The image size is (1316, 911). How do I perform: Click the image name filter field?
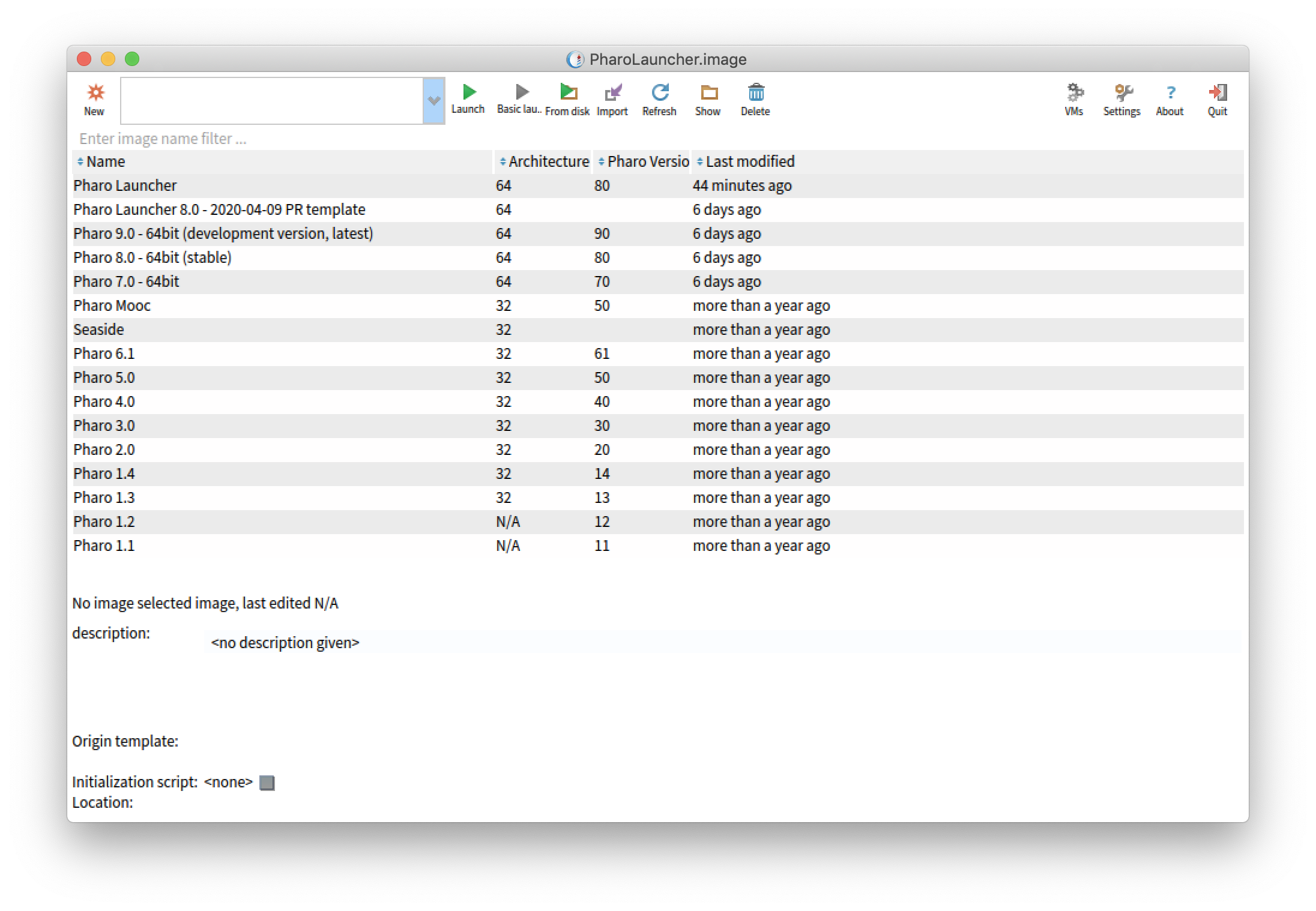pos(658,139)
